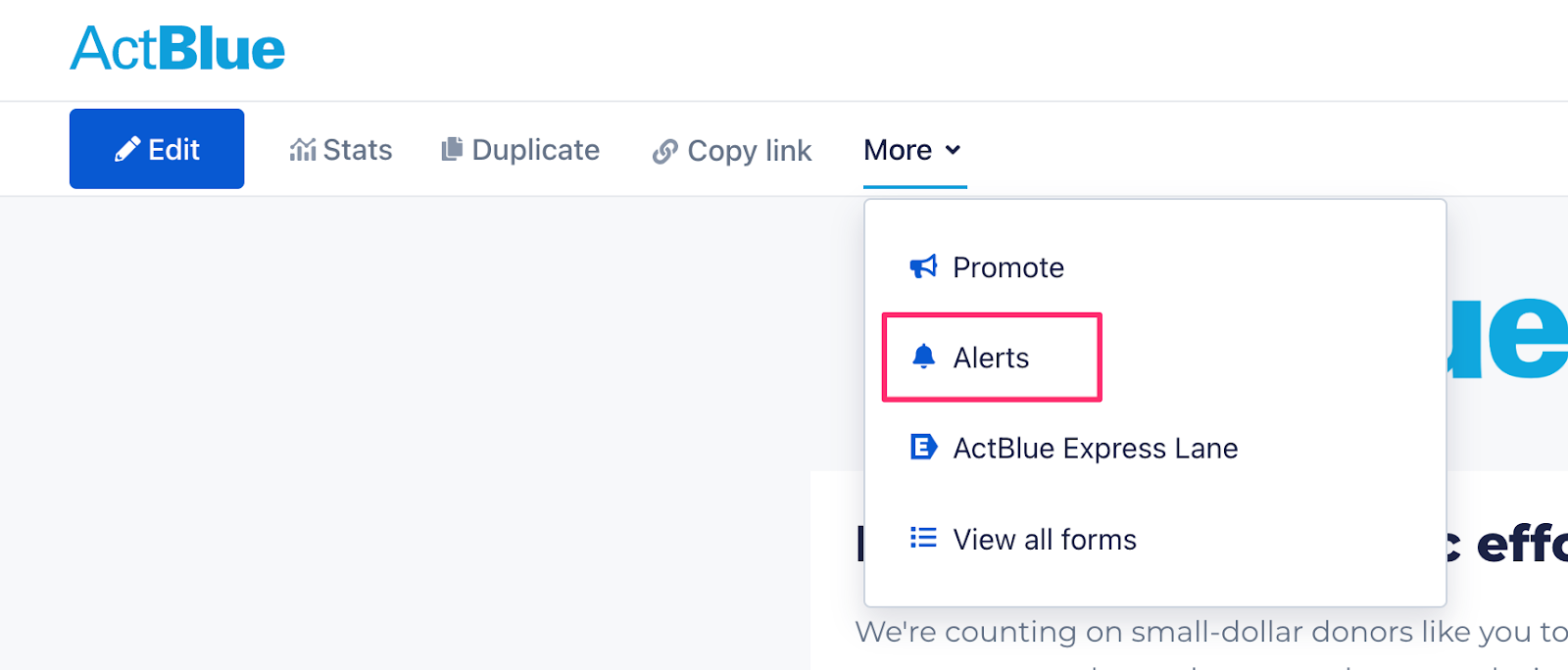Click the megaphone icon next to Promote
Image resolution: width=1568 pixels, height=670 pixels.
pyautogui.click(x=923, y=266)
